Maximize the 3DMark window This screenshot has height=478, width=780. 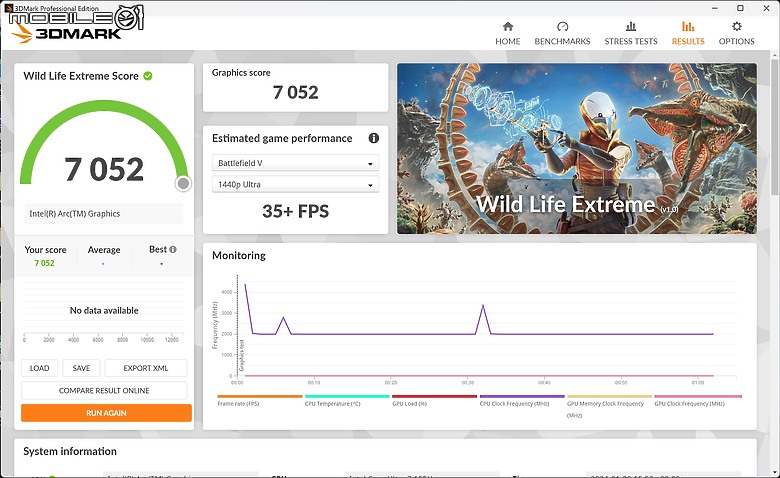click(x=740, y=8)
